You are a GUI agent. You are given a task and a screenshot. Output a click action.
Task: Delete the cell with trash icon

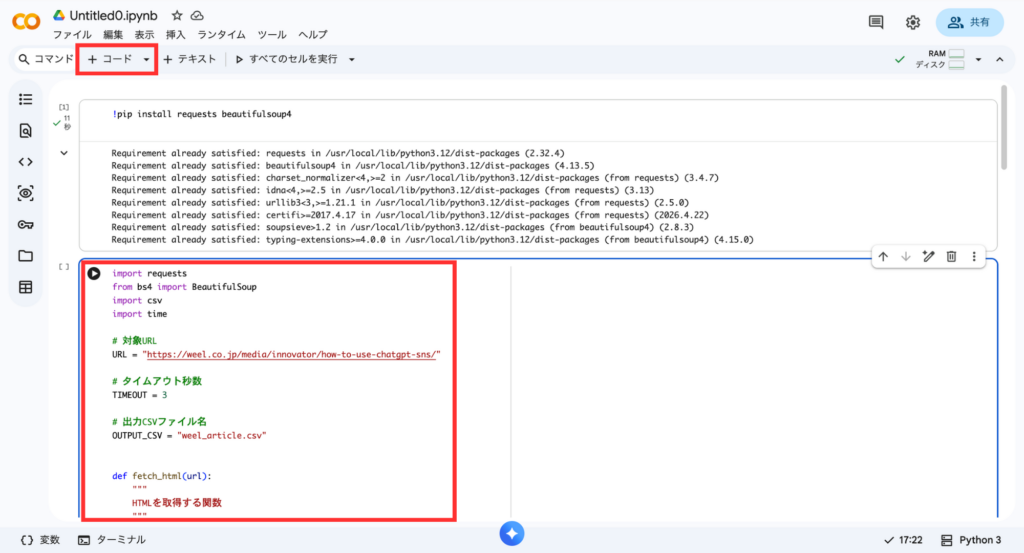click(952, 257)
